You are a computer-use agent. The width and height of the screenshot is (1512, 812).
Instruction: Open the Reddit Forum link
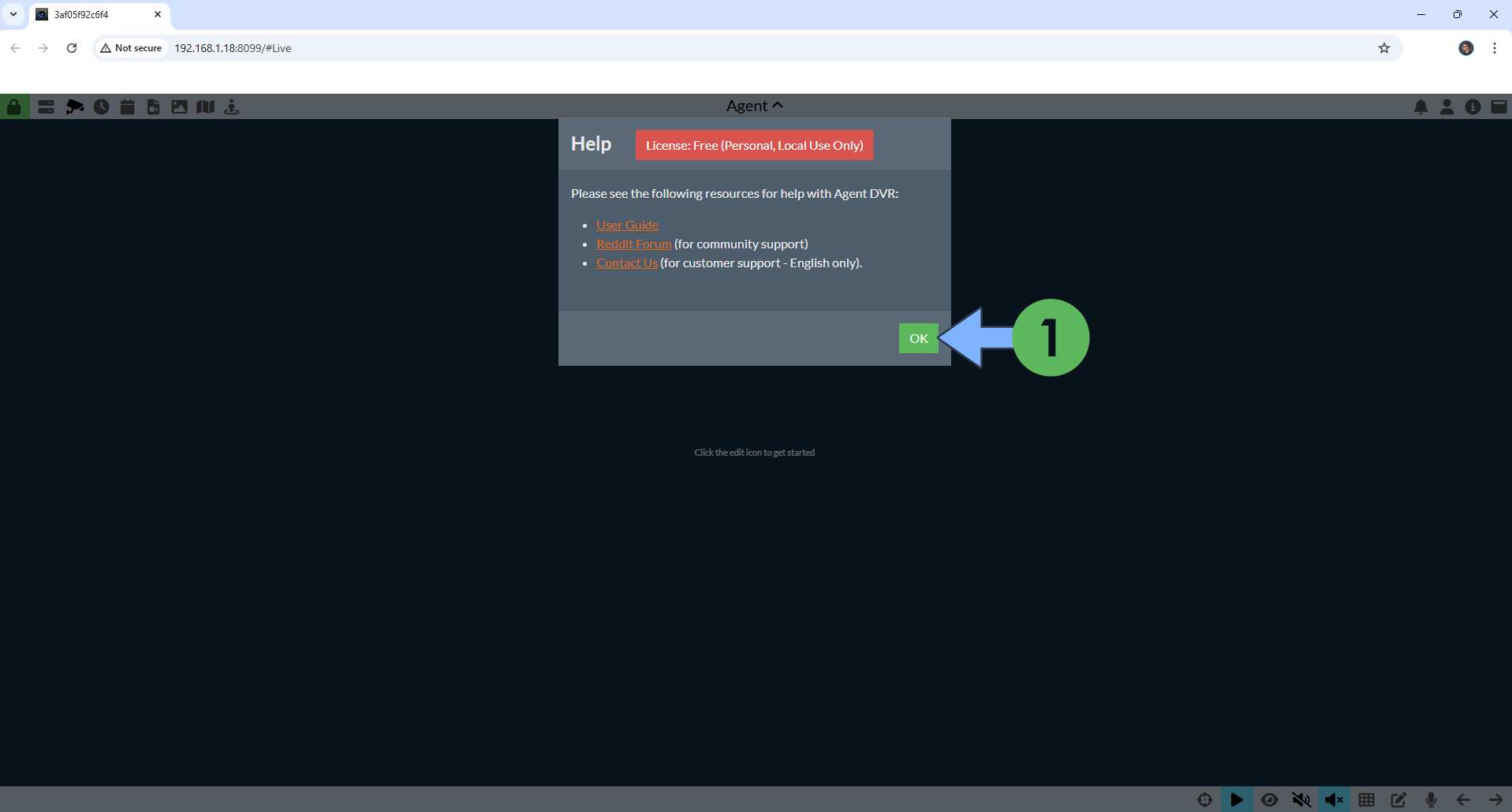click(x=633, y=244)
